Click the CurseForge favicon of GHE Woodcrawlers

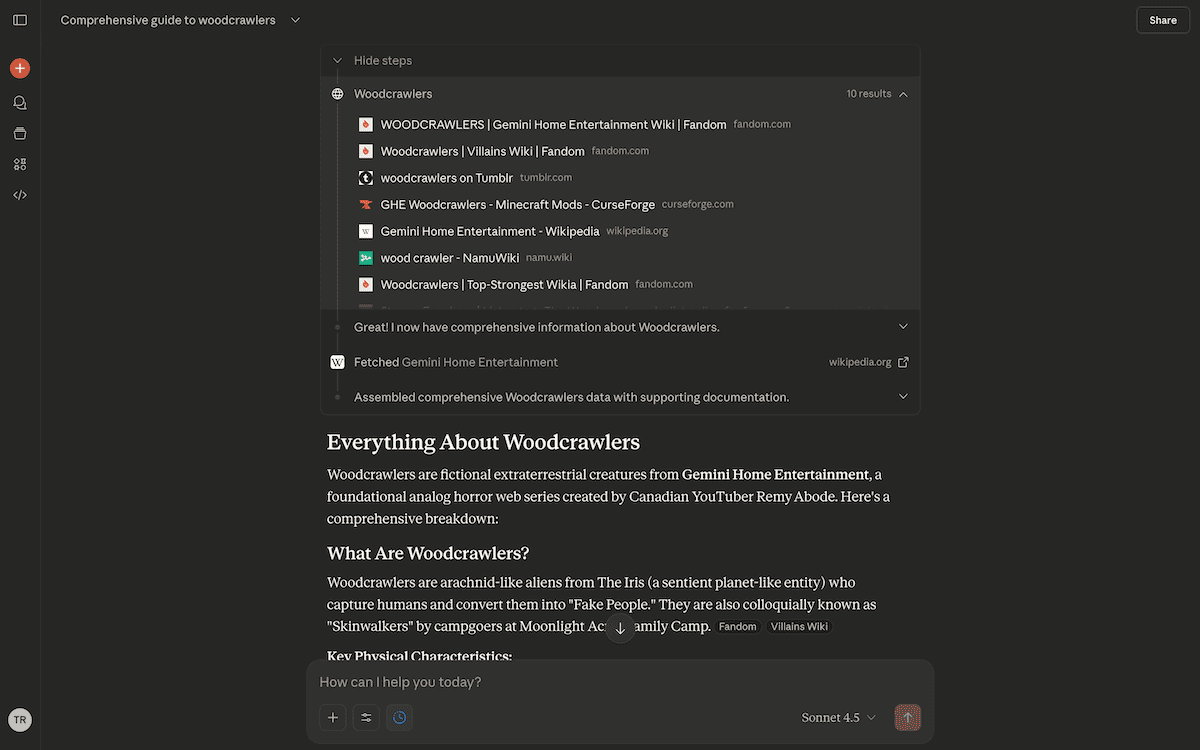coord(366,204)
